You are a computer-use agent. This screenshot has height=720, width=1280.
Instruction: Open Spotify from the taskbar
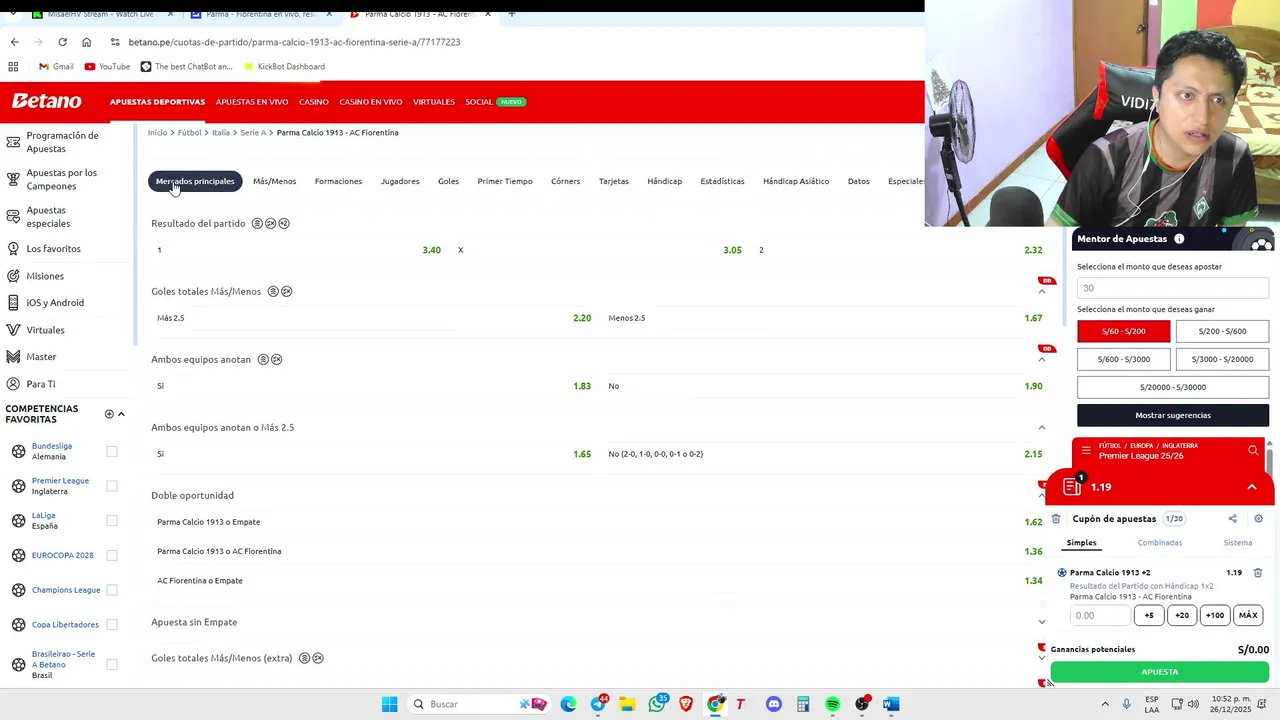(x=832, y=704)
